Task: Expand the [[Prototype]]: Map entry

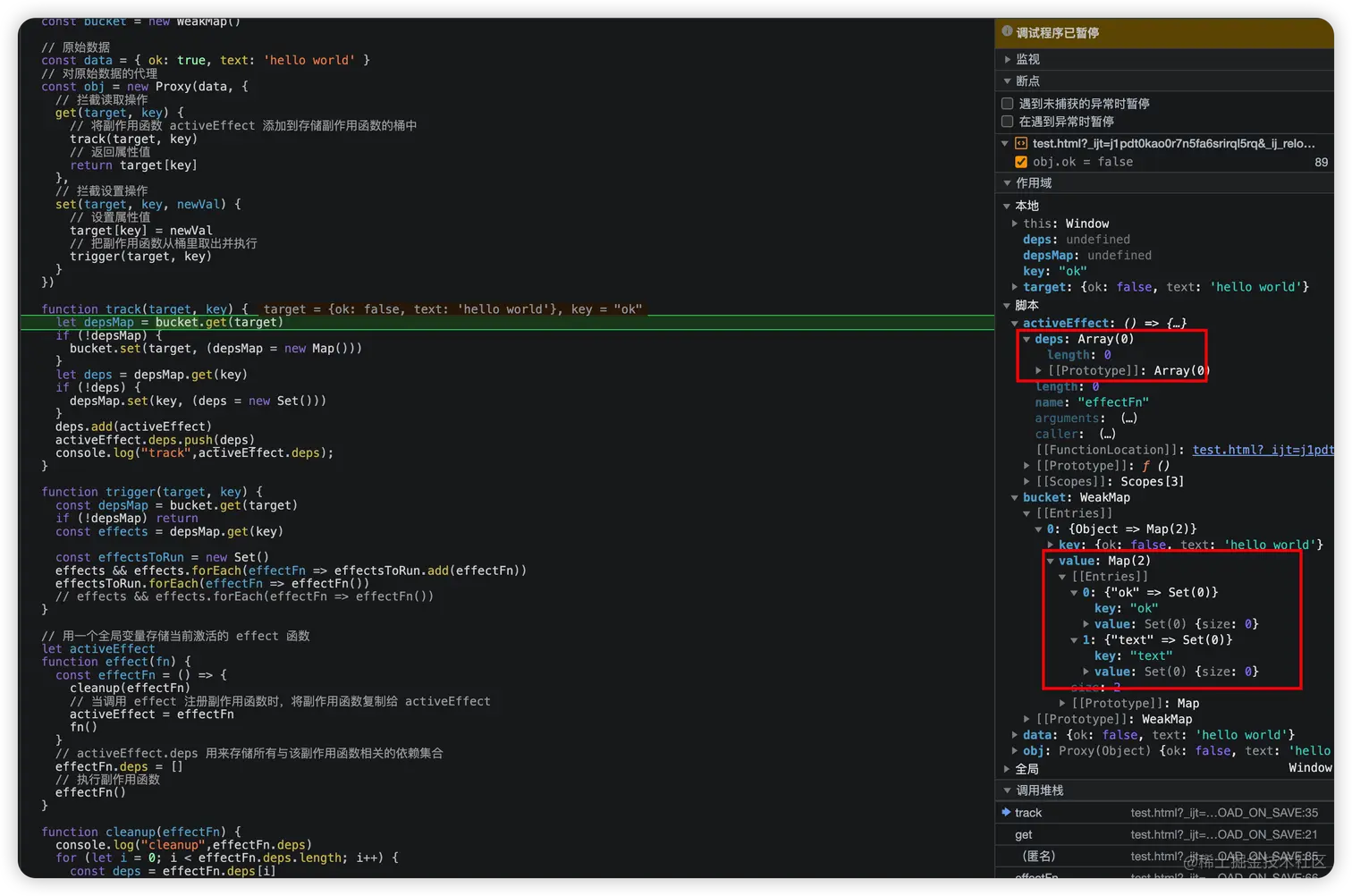Action: 1062,703
